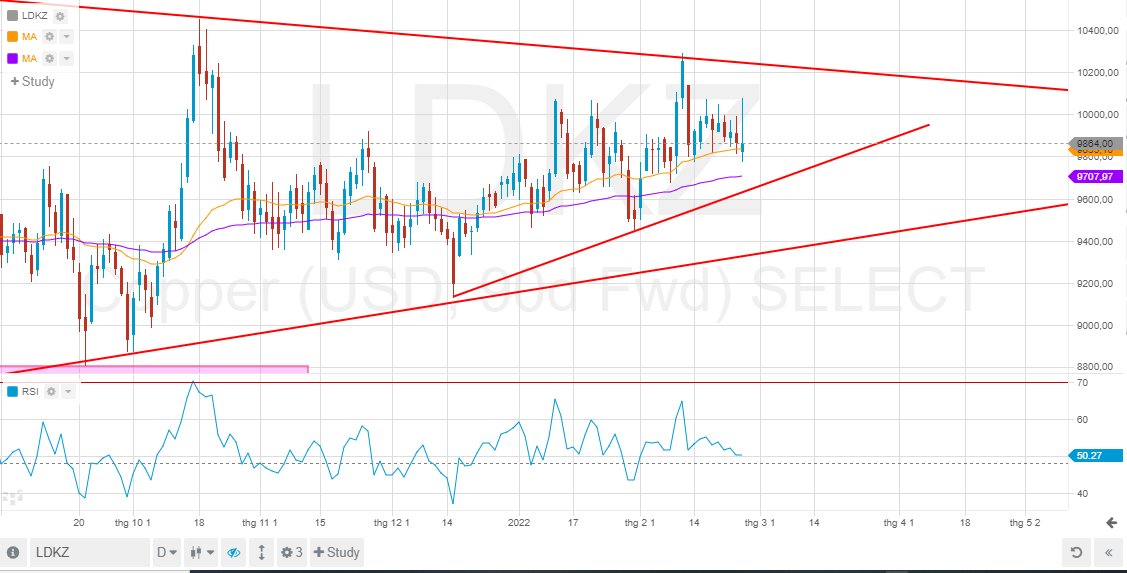Click the purple MA color swatch
The height and width of the screenshot is (573, 1127).
12,58
